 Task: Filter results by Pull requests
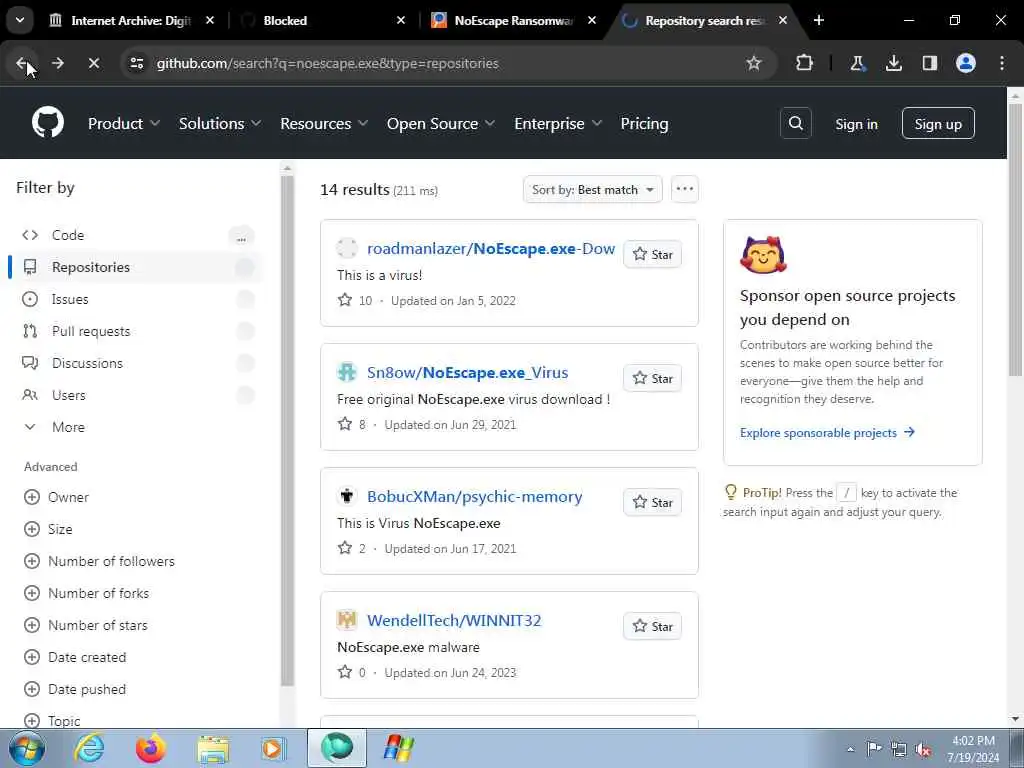click(137, 331)
